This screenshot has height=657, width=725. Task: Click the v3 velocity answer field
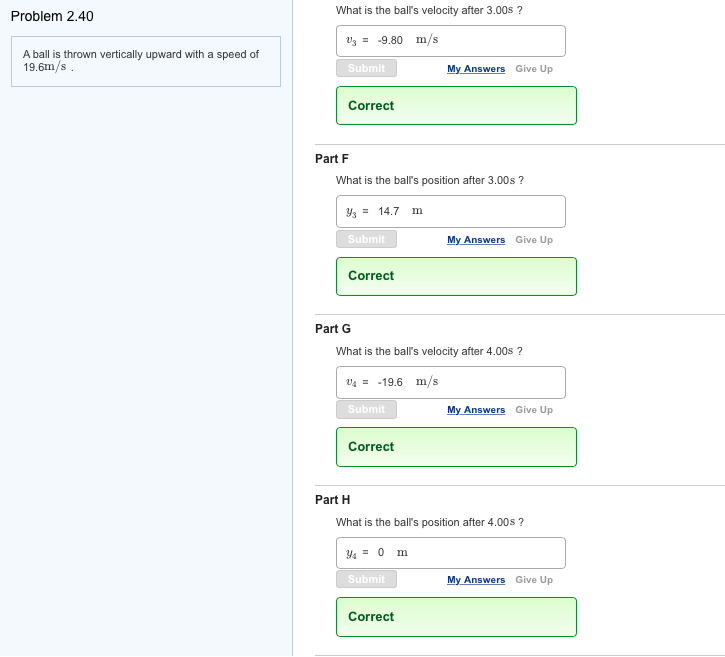click(450, 41)
